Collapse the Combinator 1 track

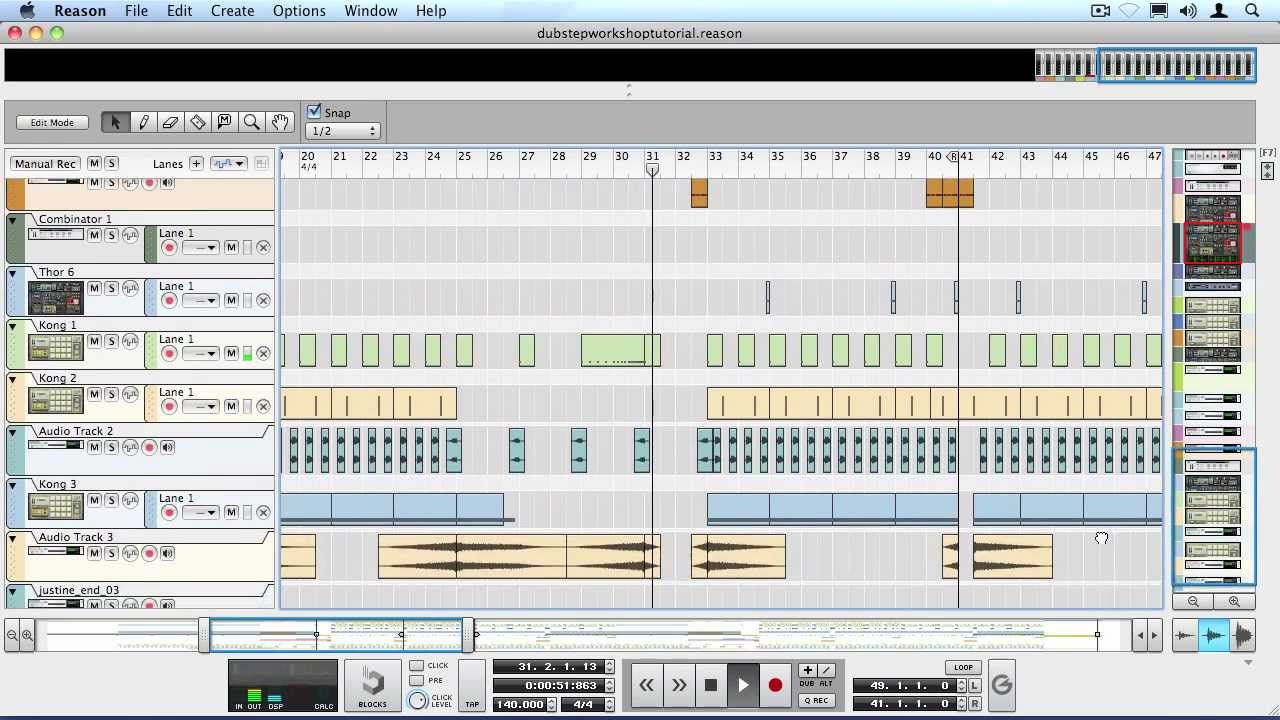pyautogui.click(x=13, y=219)
